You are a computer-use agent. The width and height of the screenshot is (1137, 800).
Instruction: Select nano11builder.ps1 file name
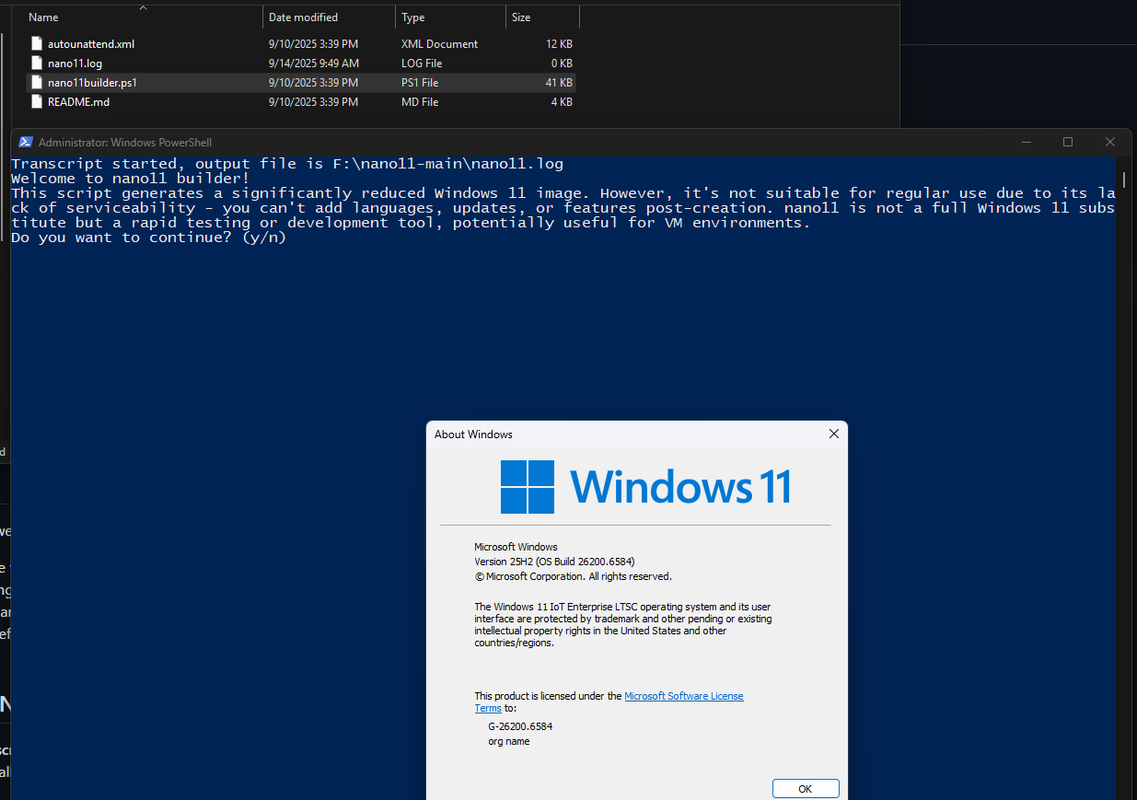pyautogui.click(x=92, y=83)
